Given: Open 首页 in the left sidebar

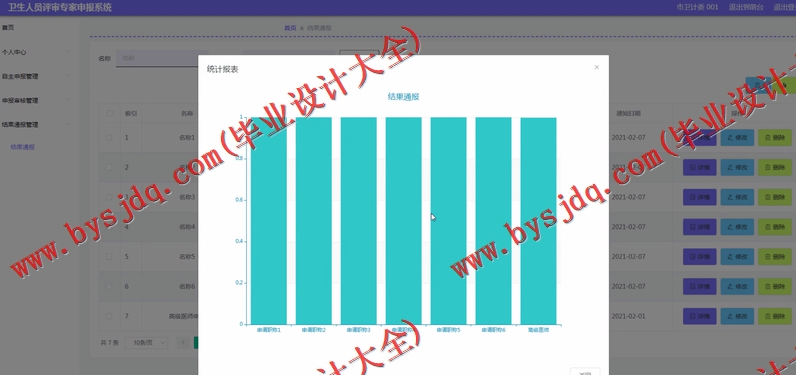Looking at the screenshot, I should coord(8,28).
